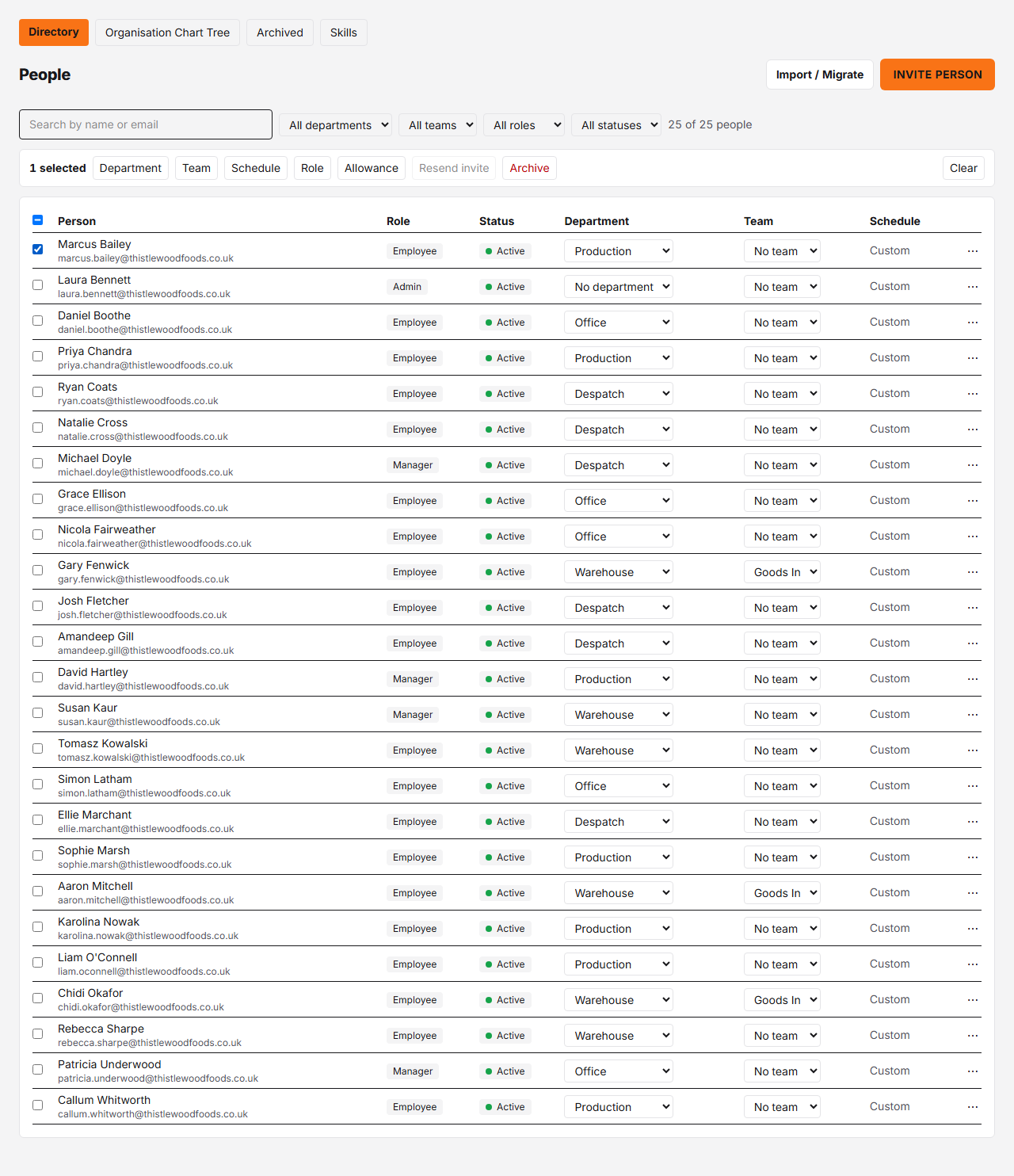Image resolution: width=1014 pixels, height=1176 pixels.
Task: Open row actions for David Hartley
Action: point(972,679)
